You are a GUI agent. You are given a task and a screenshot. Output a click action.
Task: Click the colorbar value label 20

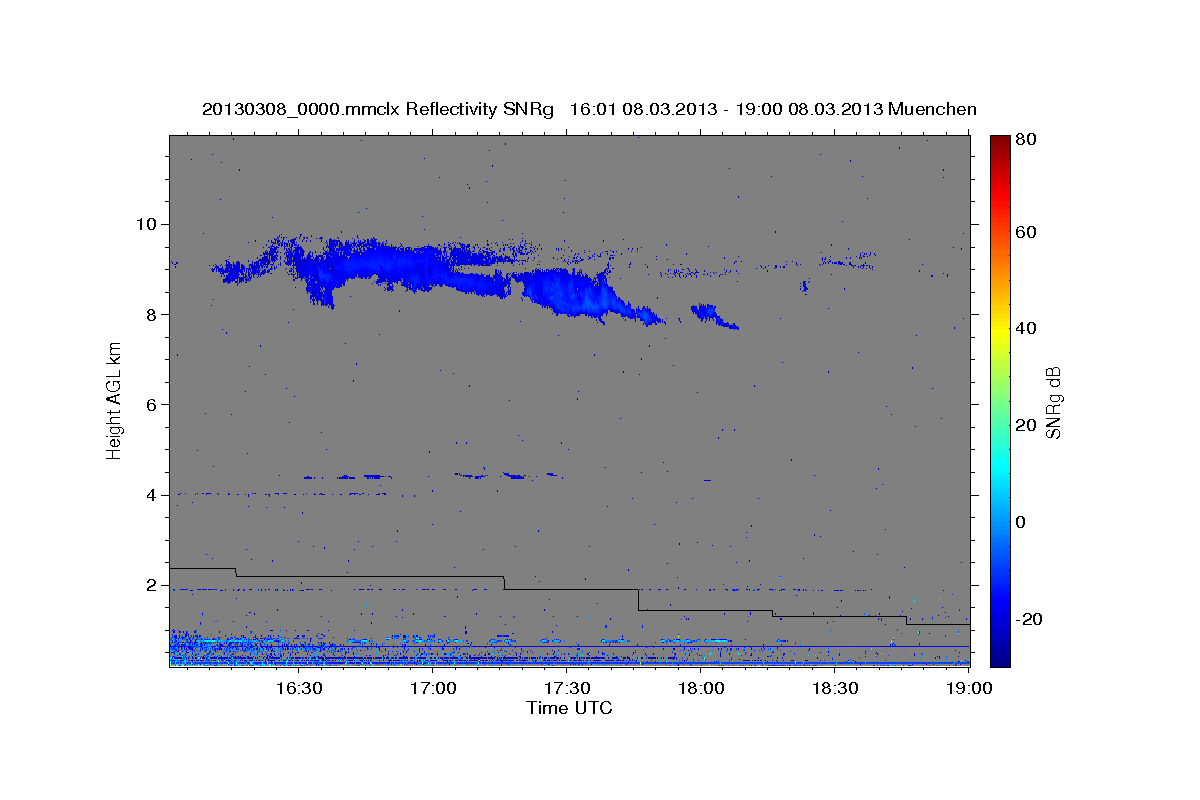[1025, 425]
